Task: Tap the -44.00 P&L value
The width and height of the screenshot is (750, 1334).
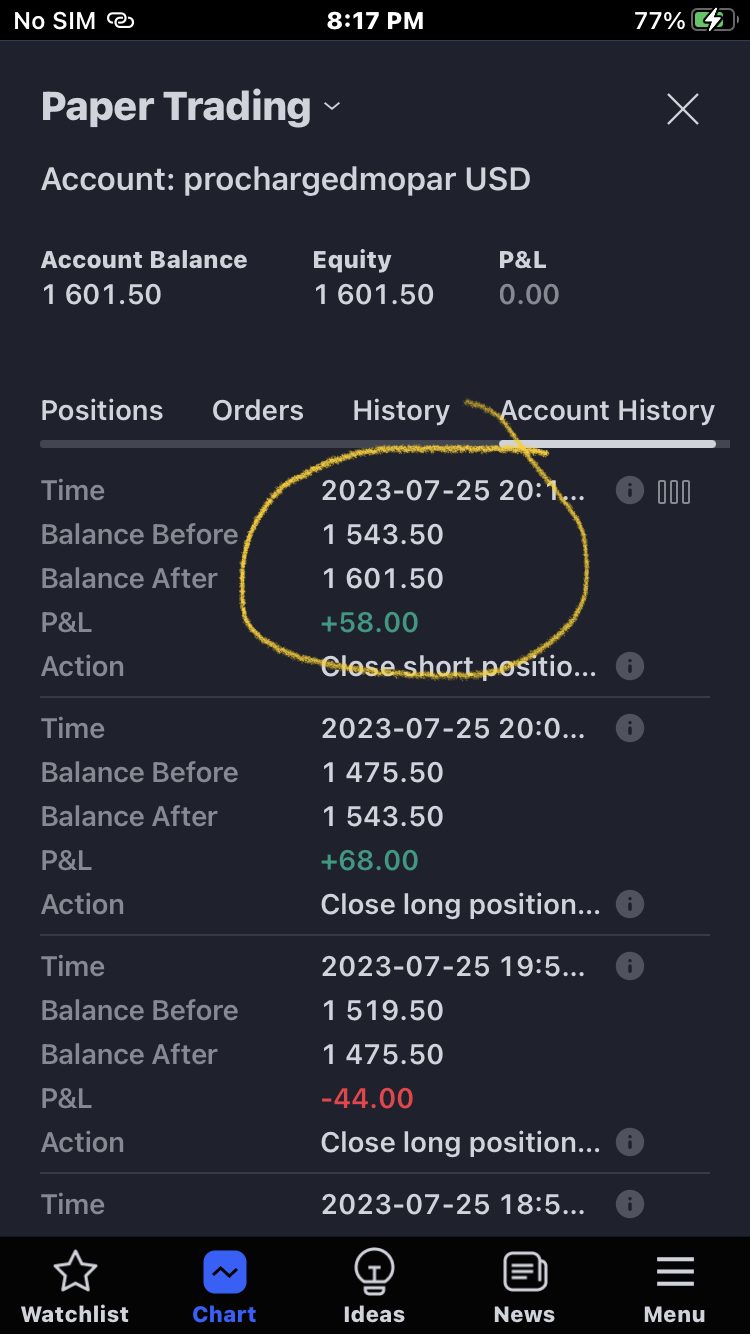Action: [x=367, y=1098]
